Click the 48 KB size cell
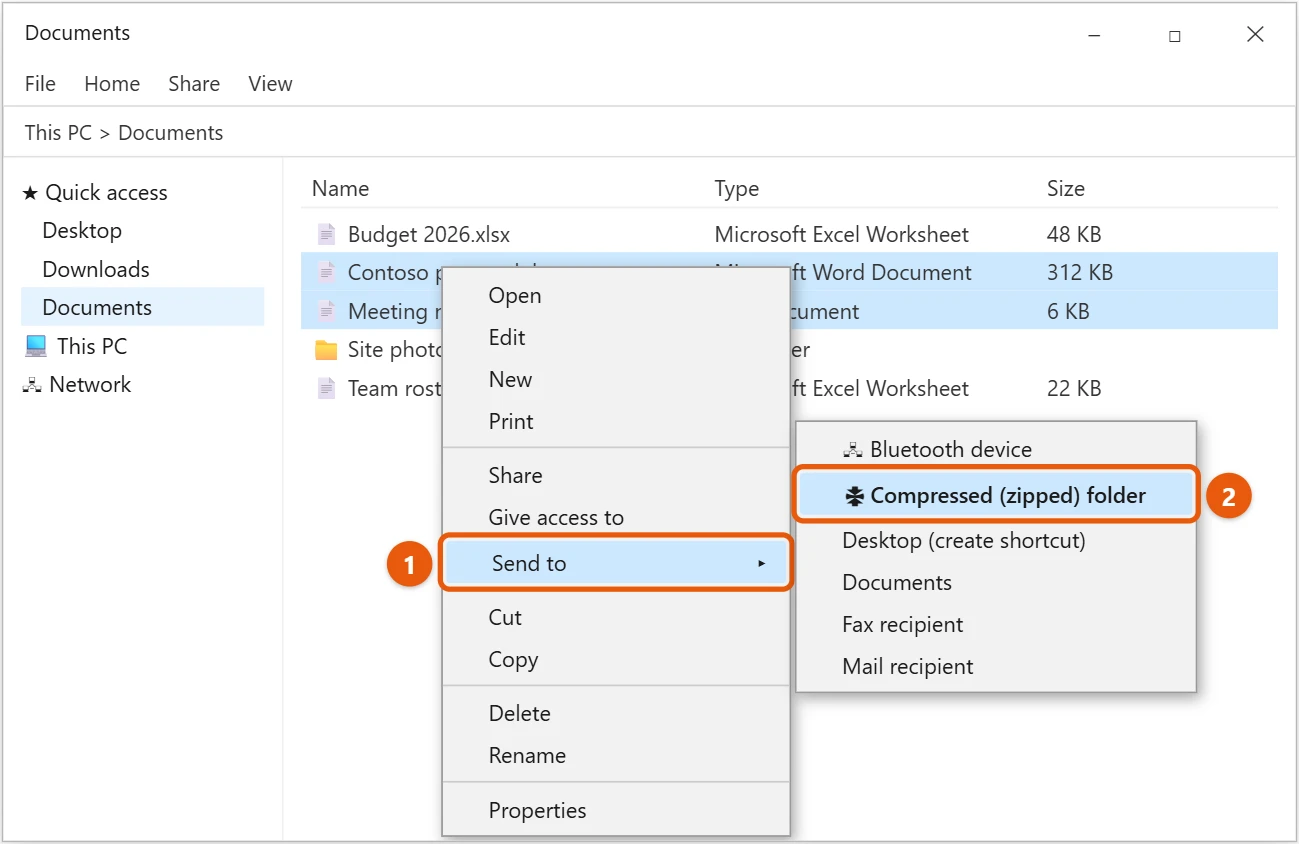This screenshot has height=844, width=1299. (1074, 235)
